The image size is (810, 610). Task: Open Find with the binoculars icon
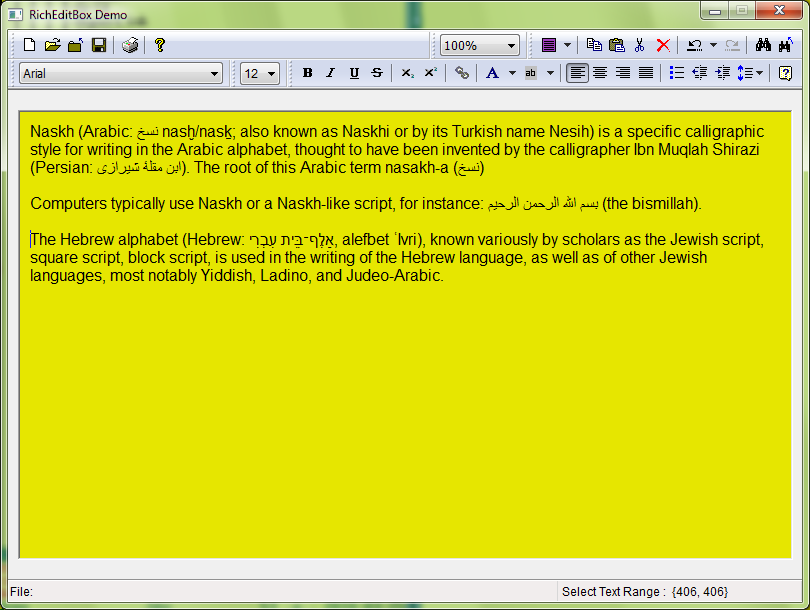(763, 45)
